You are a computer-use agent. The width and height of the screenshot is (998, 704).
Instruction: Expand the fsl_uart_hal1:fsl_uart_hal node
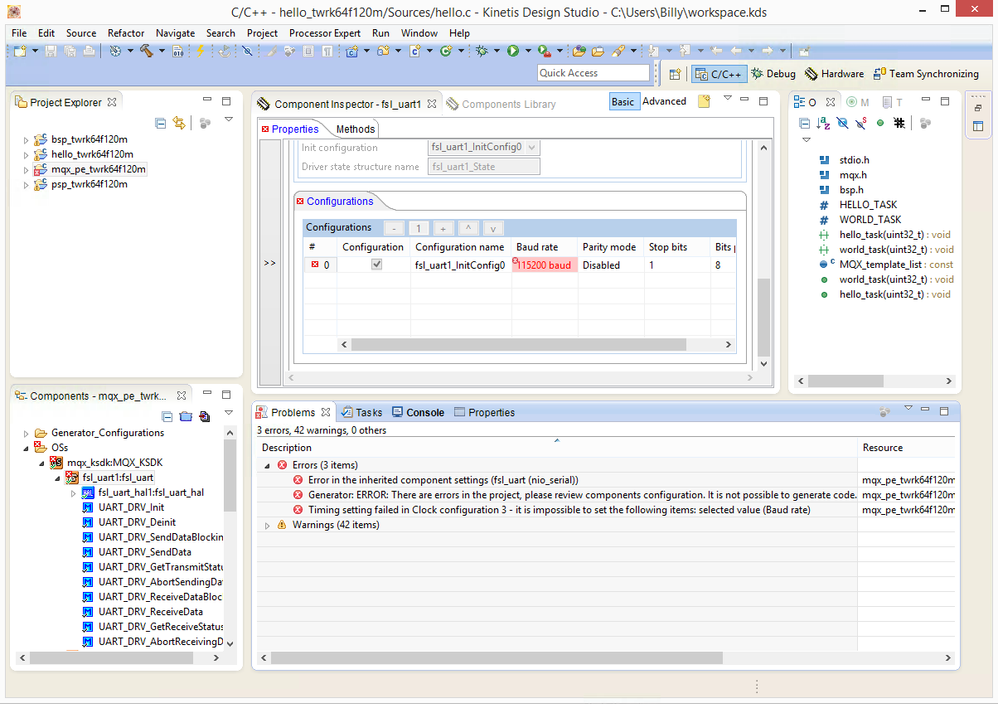[73, 493]
